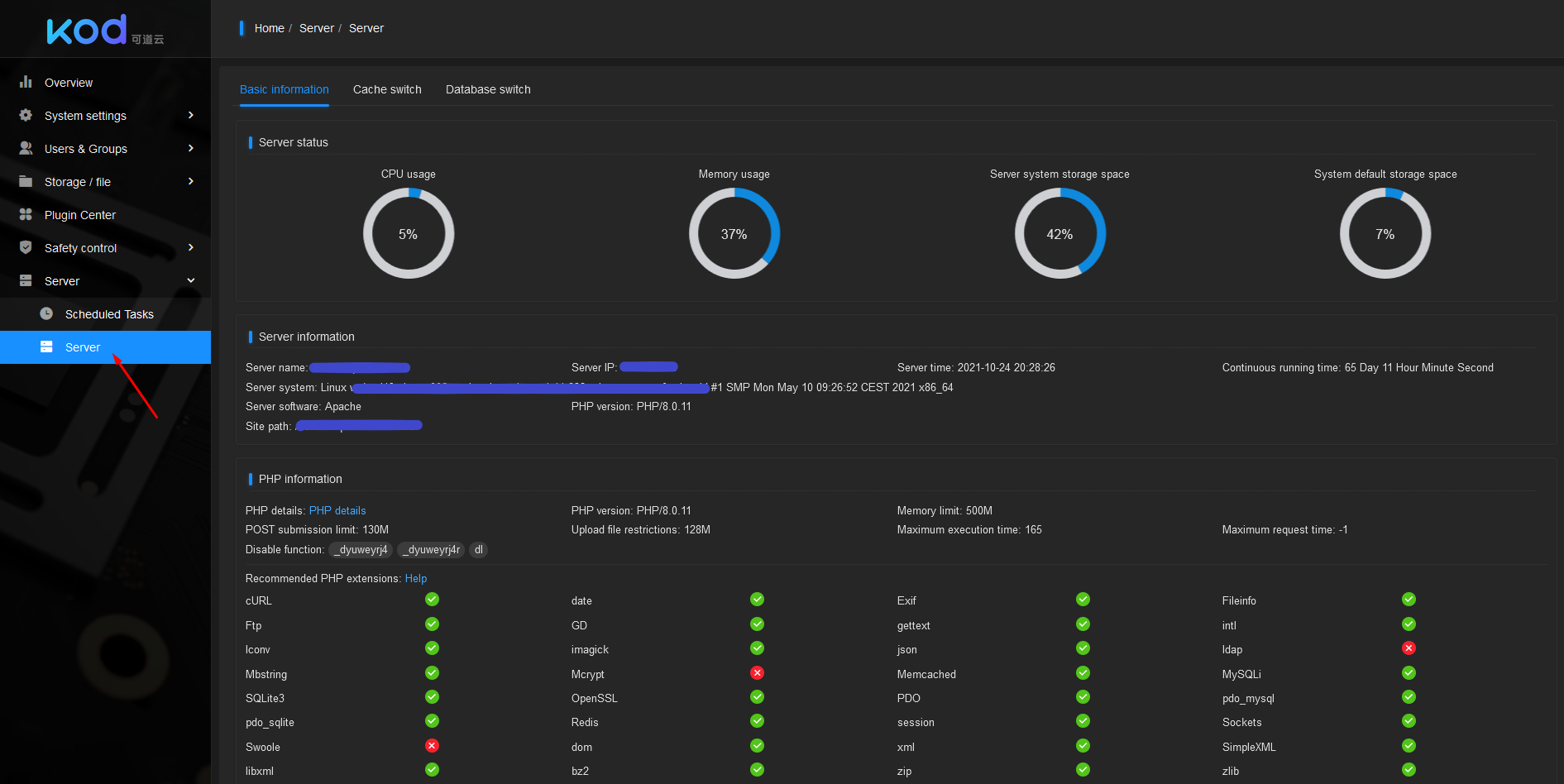Screen dimensions: 1564x784
Task: Click the Overview bar-chart icon in sidebar
Action: pyautogui.click(x=26, y=82)
